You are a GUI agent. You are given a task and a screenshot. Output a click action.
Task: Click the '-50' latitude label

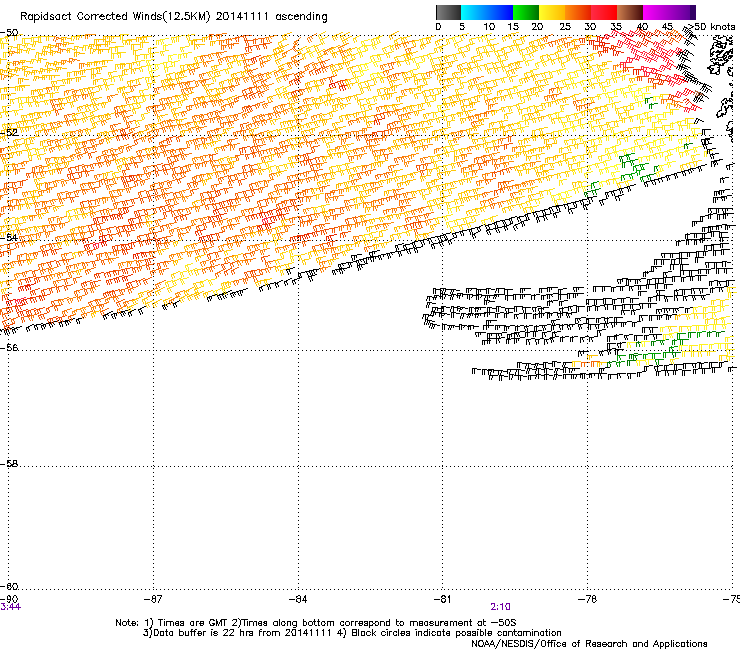(x=9, y=33)
